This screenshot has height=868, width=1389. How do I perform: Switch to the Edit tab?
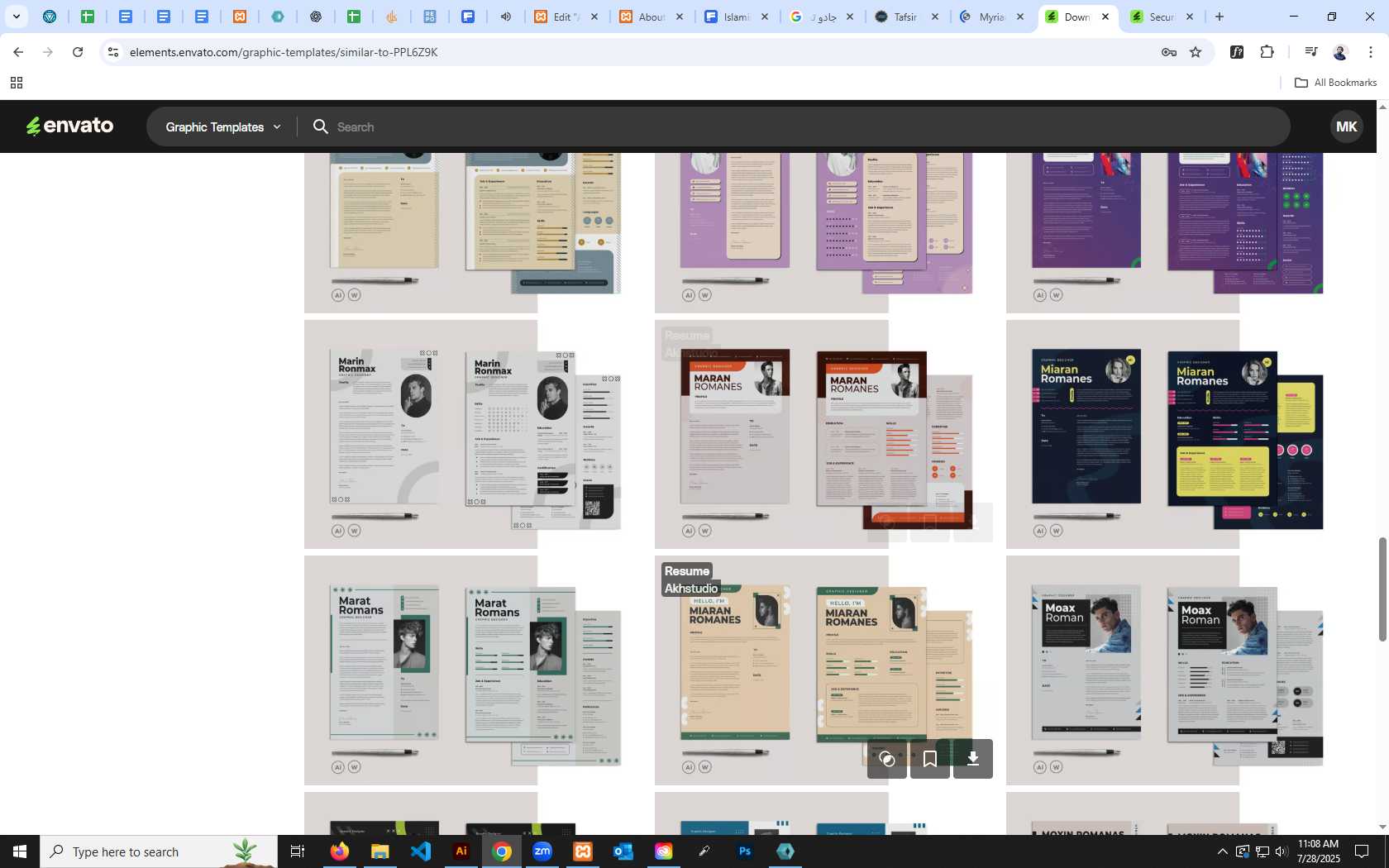pos(567,17)
